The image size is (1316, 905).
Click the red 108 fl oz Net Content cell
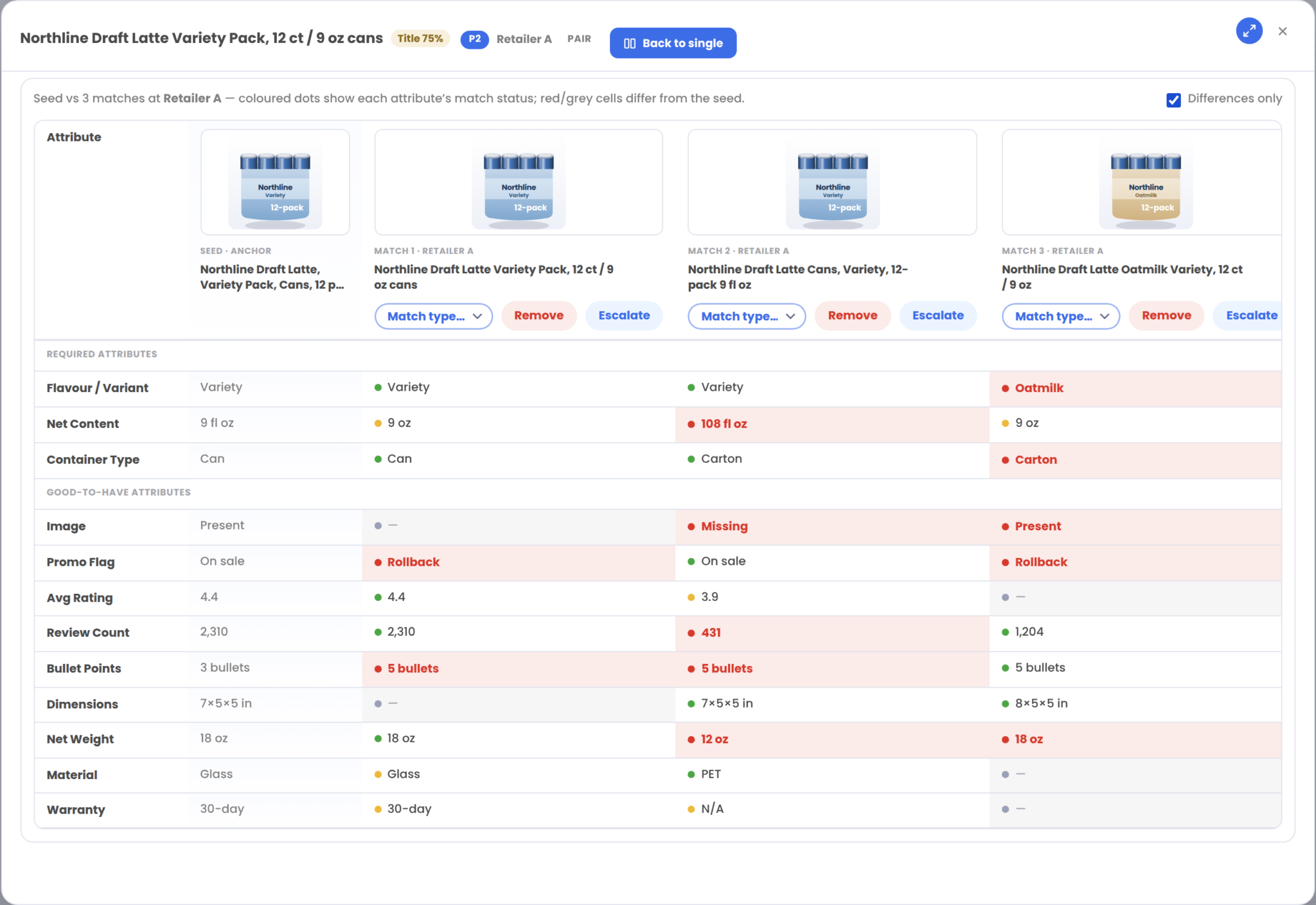832,424
